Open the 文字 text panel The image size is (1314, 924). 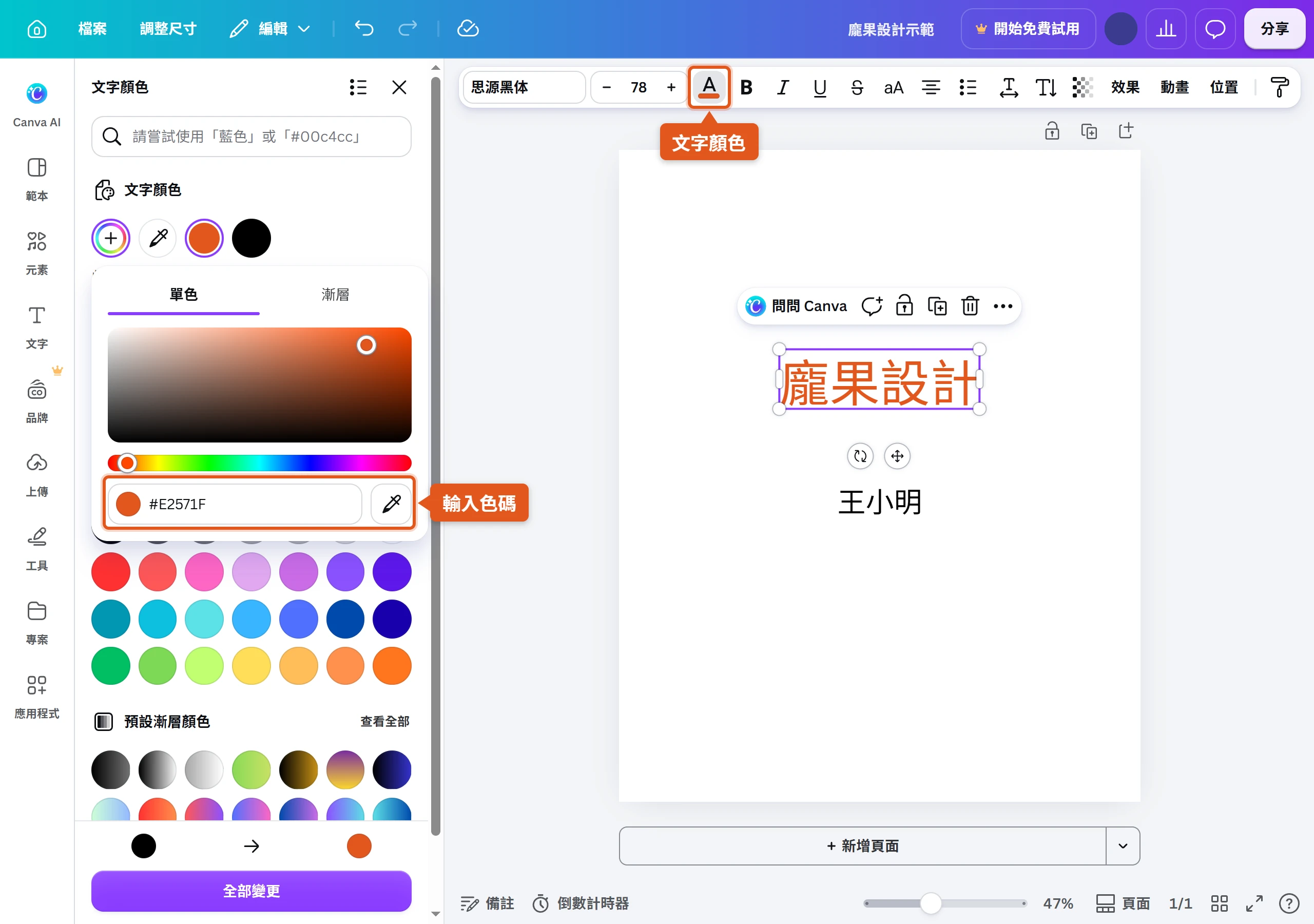click(x=36, y=327)
